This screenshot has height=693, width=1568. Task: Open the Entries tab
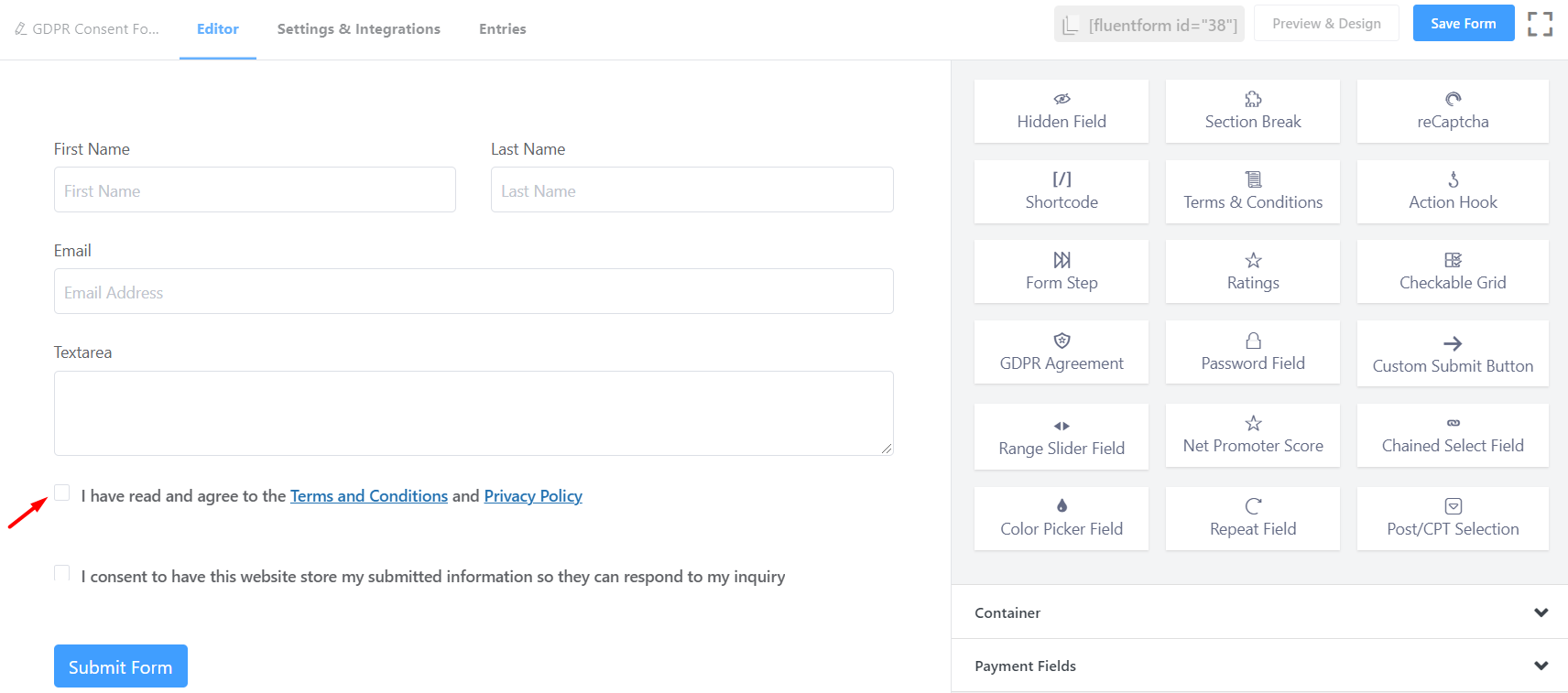[x=502, y=28]
